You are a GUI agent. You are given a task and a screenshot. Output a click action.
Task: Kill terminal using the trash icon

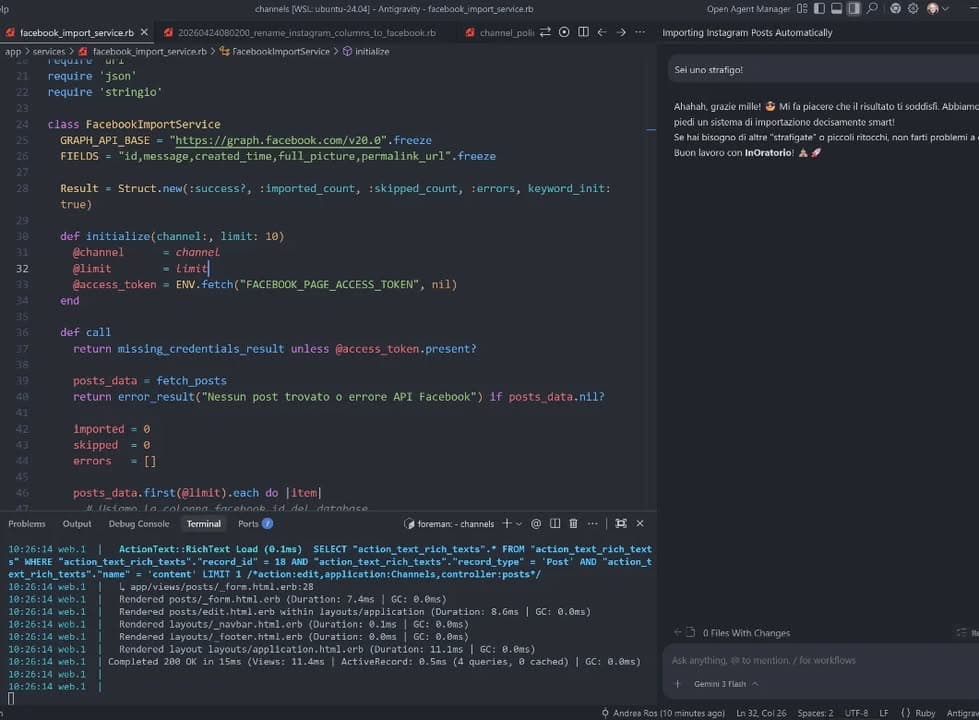pos(573,523)
